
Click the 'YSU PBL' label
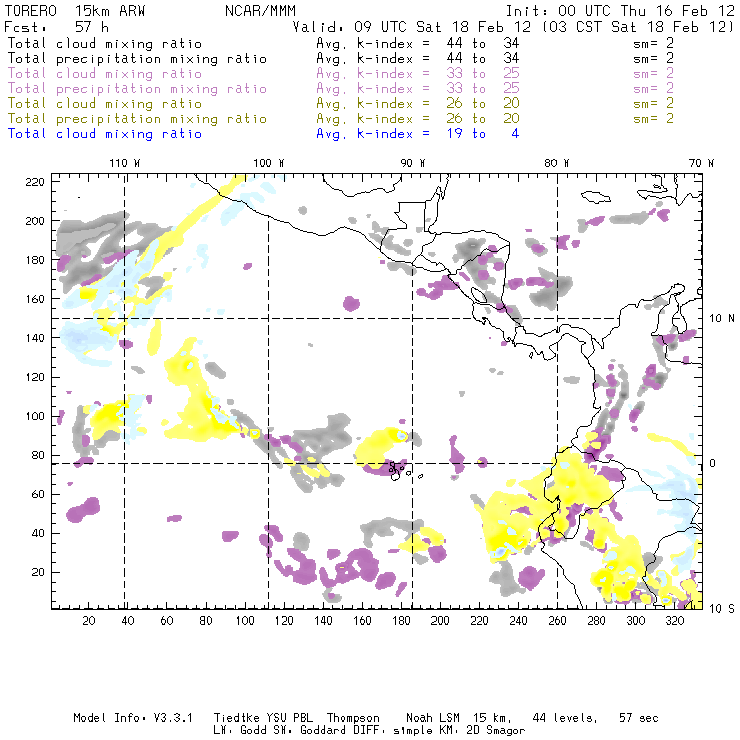click(289, 718)
